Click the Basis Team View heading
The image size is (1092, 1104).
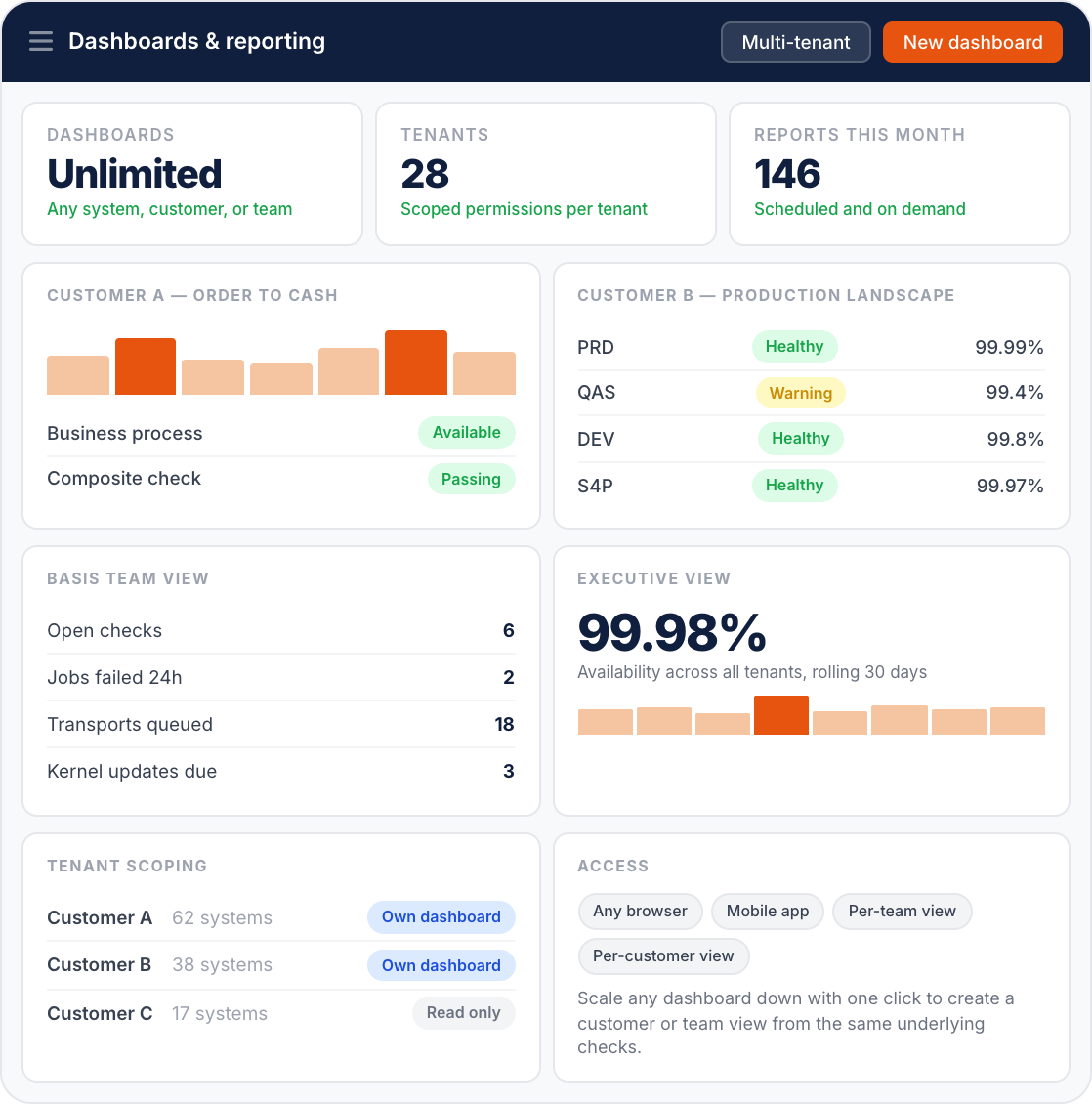(x=128, y=578)
